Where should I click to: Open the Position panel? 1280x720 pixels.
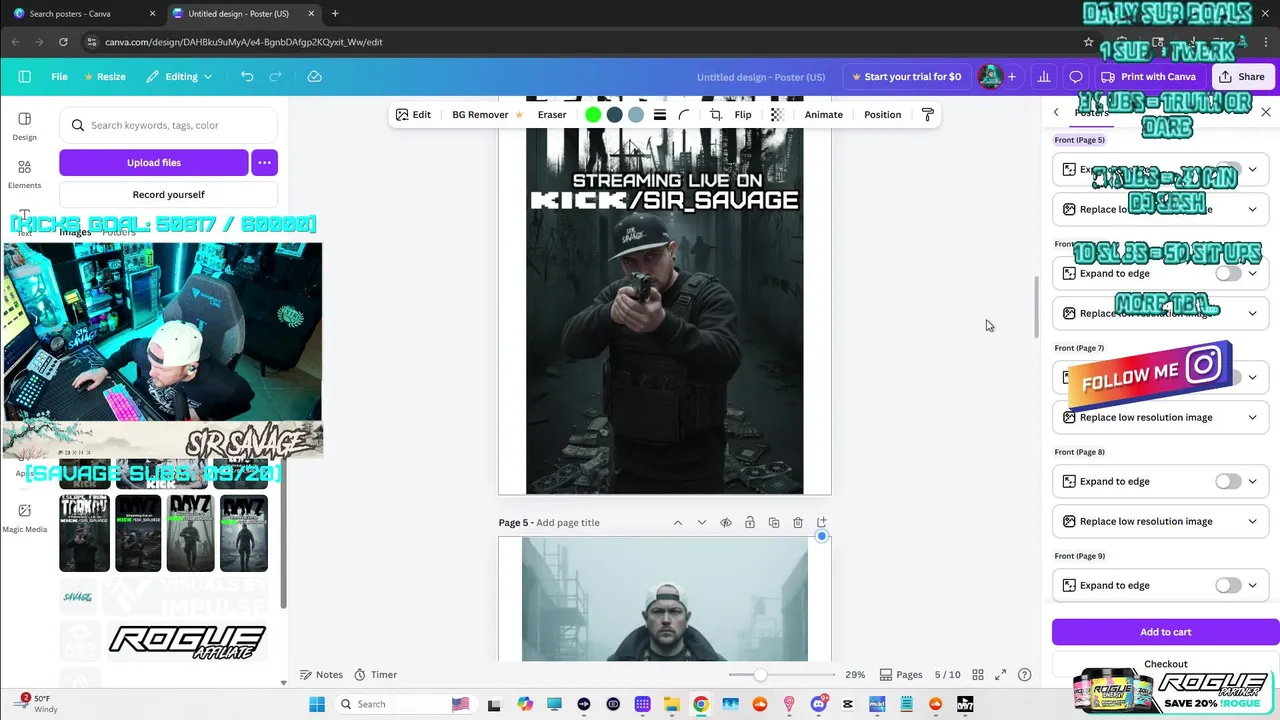point(883,115)
